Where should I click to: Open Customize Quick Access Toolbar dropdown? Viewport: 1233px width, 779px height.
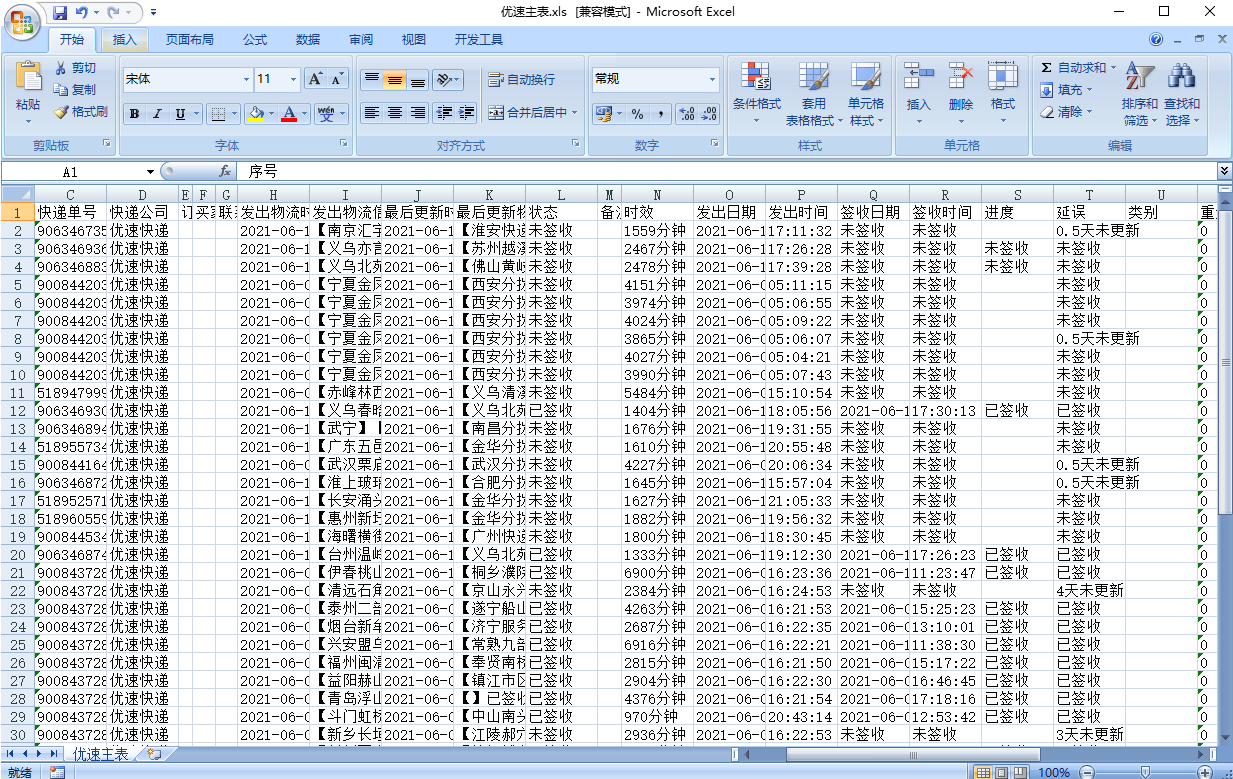152,13
